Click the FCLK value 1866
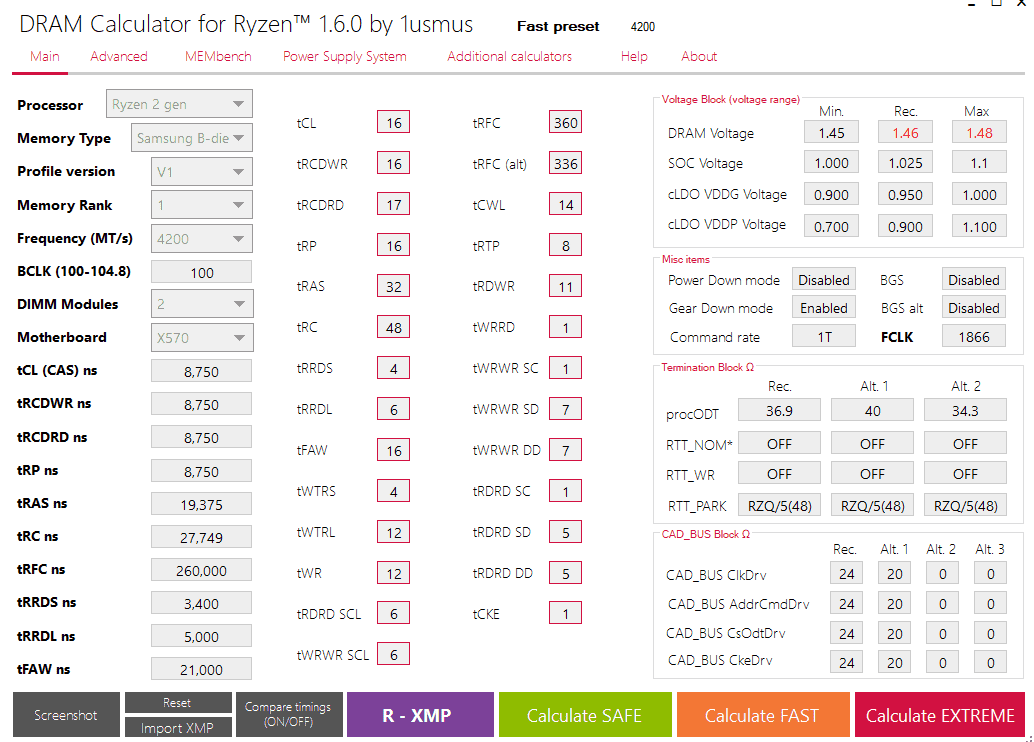This screenshot has width=1034, height=742. (974, 336)
